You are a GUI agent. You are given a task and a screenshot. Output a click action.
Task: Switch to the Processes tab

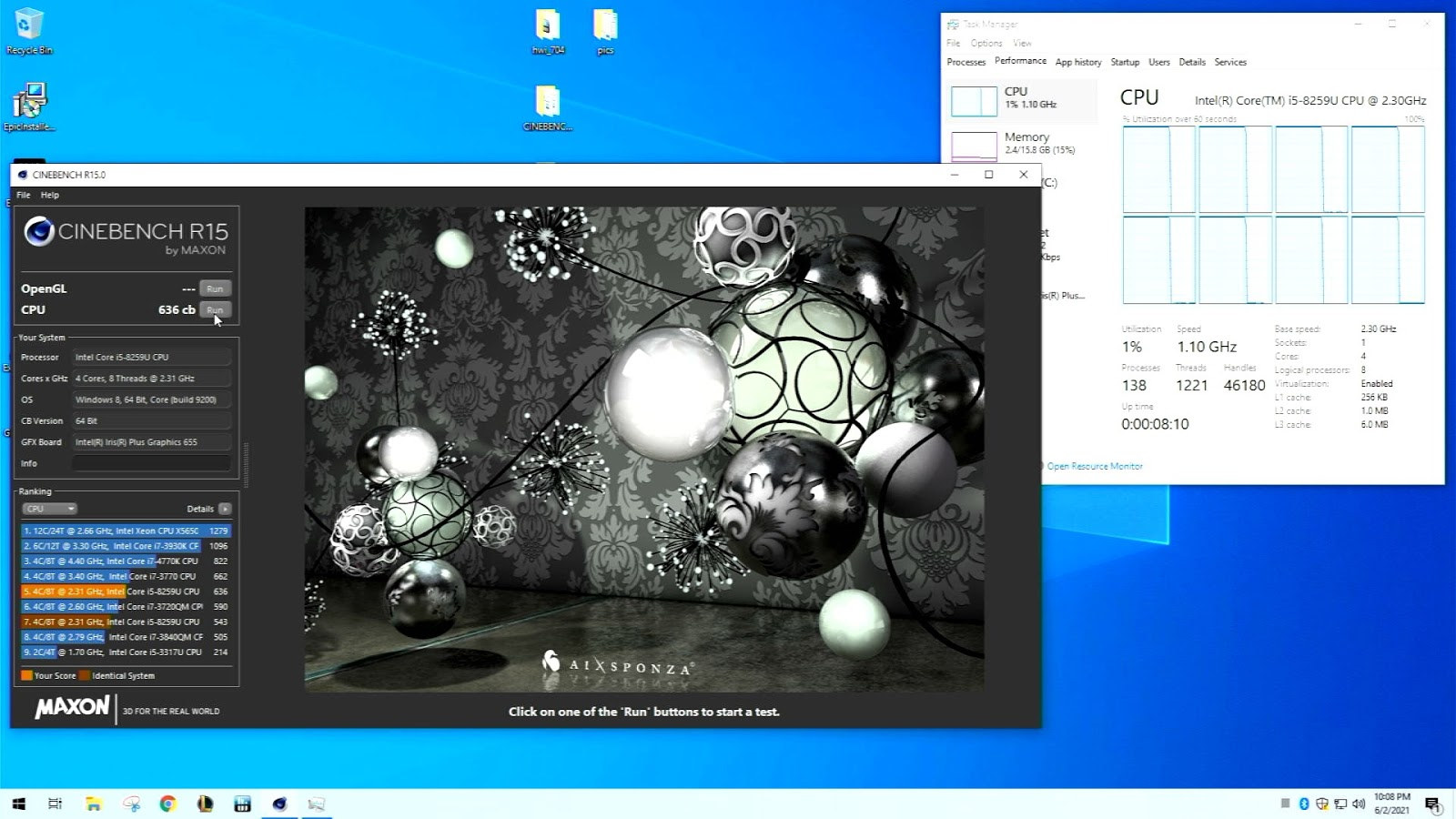point(966,62)
